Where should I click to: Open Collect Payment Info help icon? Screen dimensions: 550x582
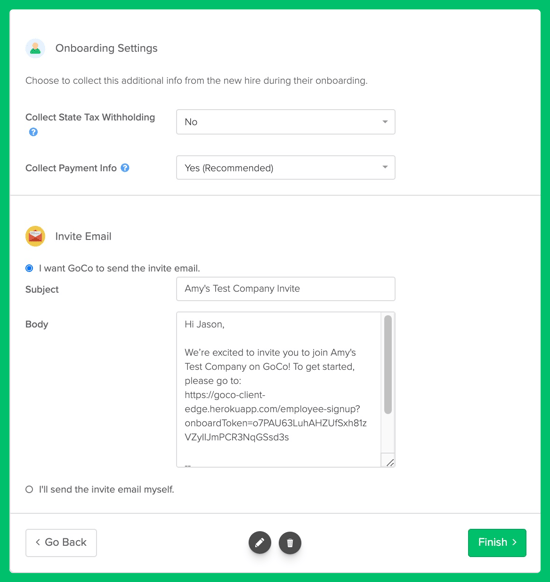click(x=125, y=168)
